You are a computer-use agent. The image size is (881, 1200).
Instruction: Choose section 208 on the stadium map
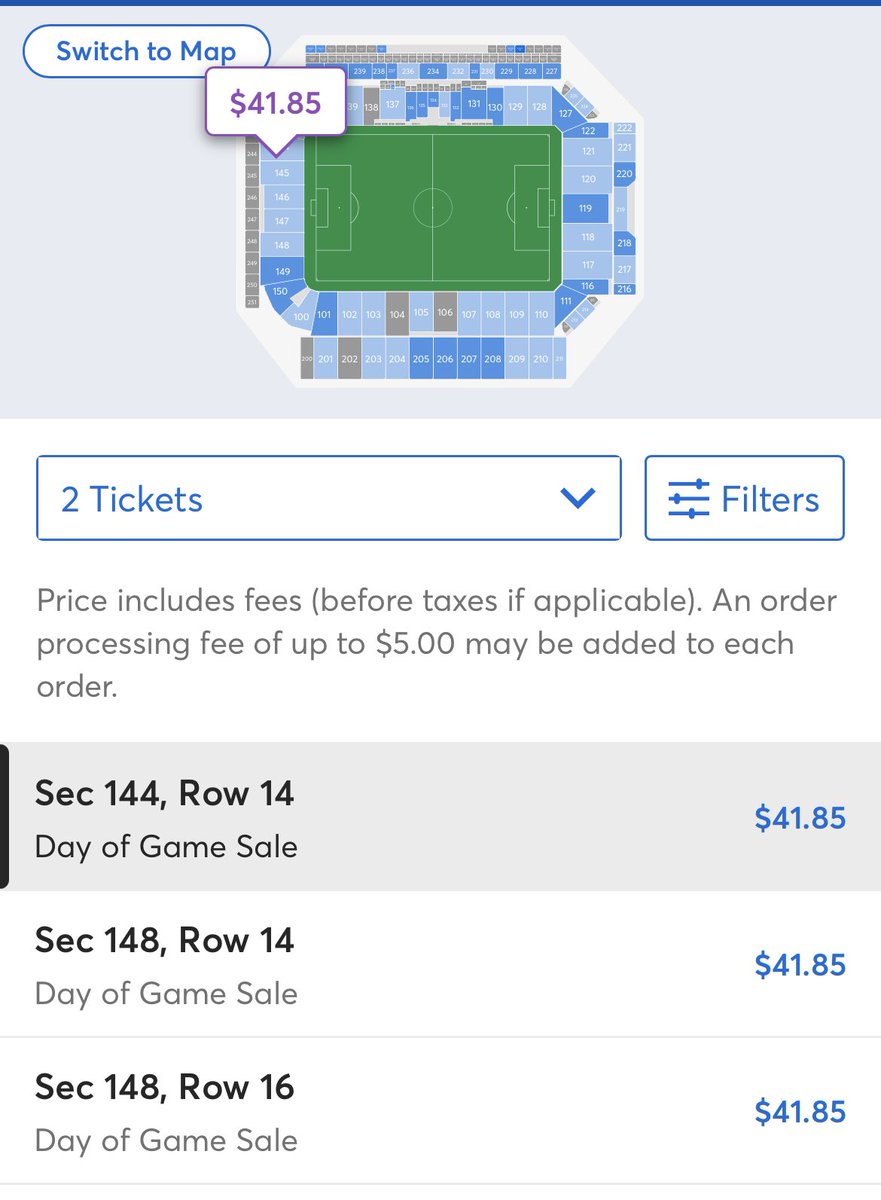coord(492,359)
